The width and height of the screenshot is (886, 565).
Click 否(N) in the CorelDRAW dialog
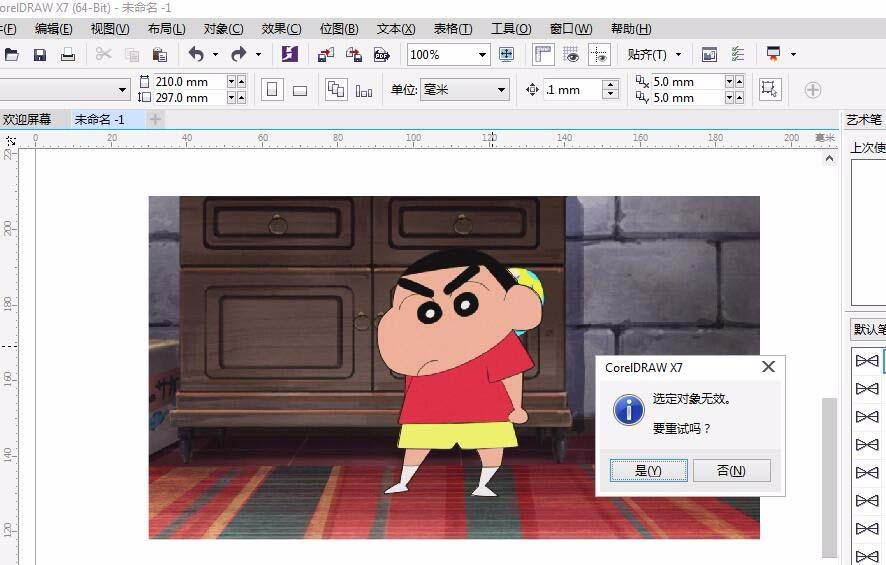[x=732, y=471]
